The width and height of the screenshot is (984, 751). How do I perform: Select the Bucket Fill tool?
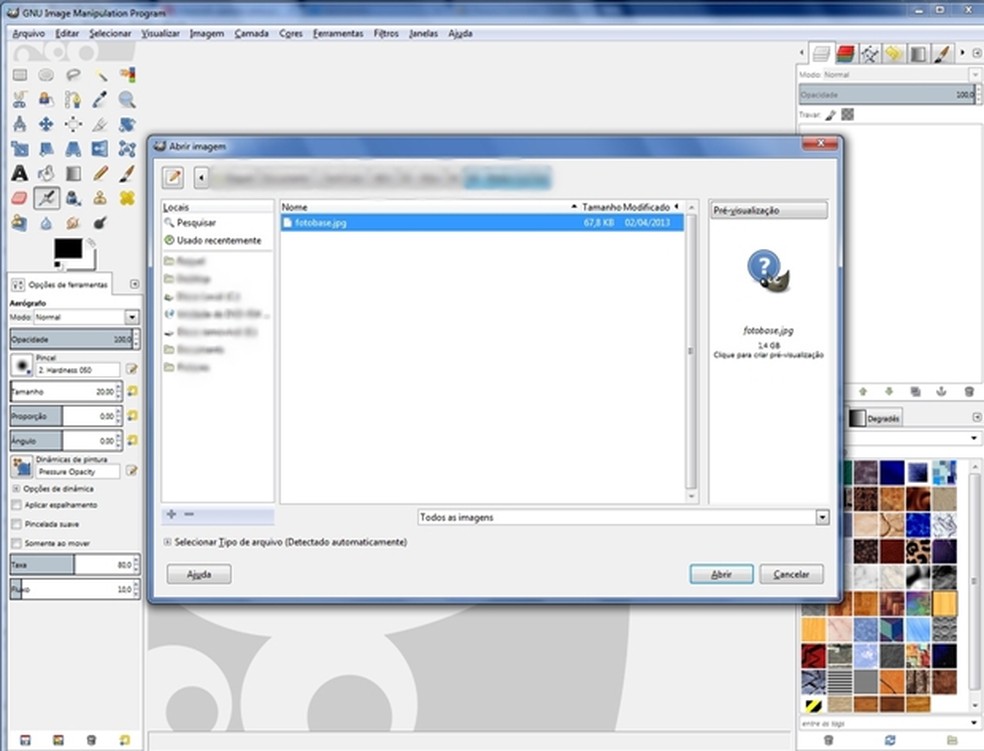(46, 173)
